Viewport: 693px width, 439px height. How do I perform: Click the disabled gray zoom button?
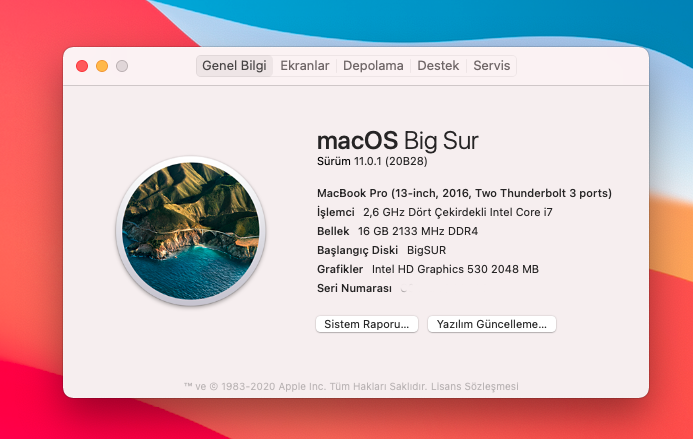coord(122,66)
